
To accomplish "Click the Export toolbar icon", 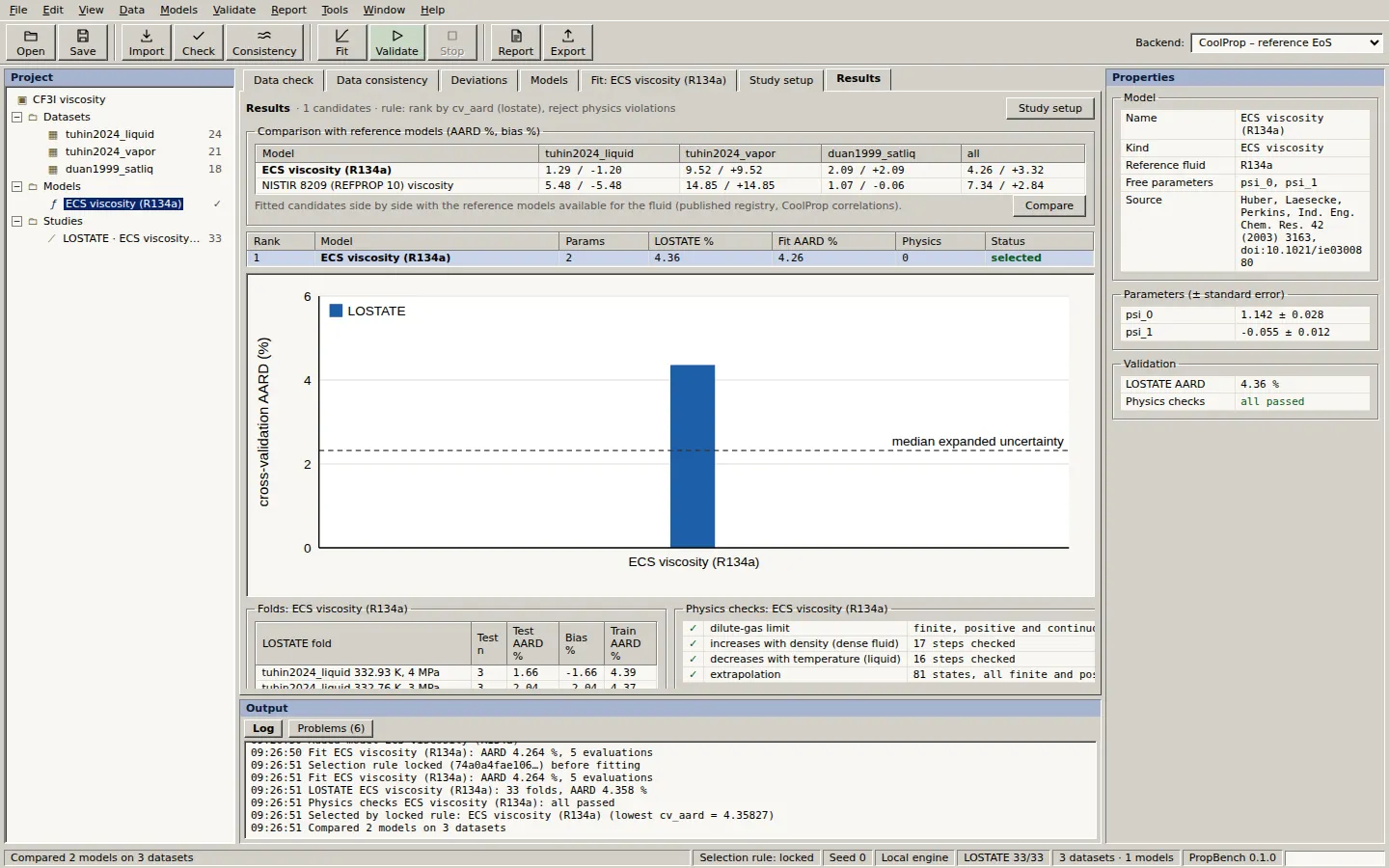I will click(x=568, y=42).
